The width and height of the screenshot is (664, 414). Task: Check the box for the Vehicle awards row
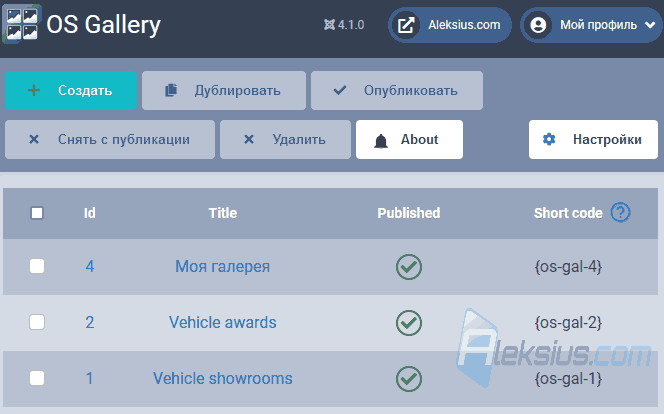click(37, 322)
